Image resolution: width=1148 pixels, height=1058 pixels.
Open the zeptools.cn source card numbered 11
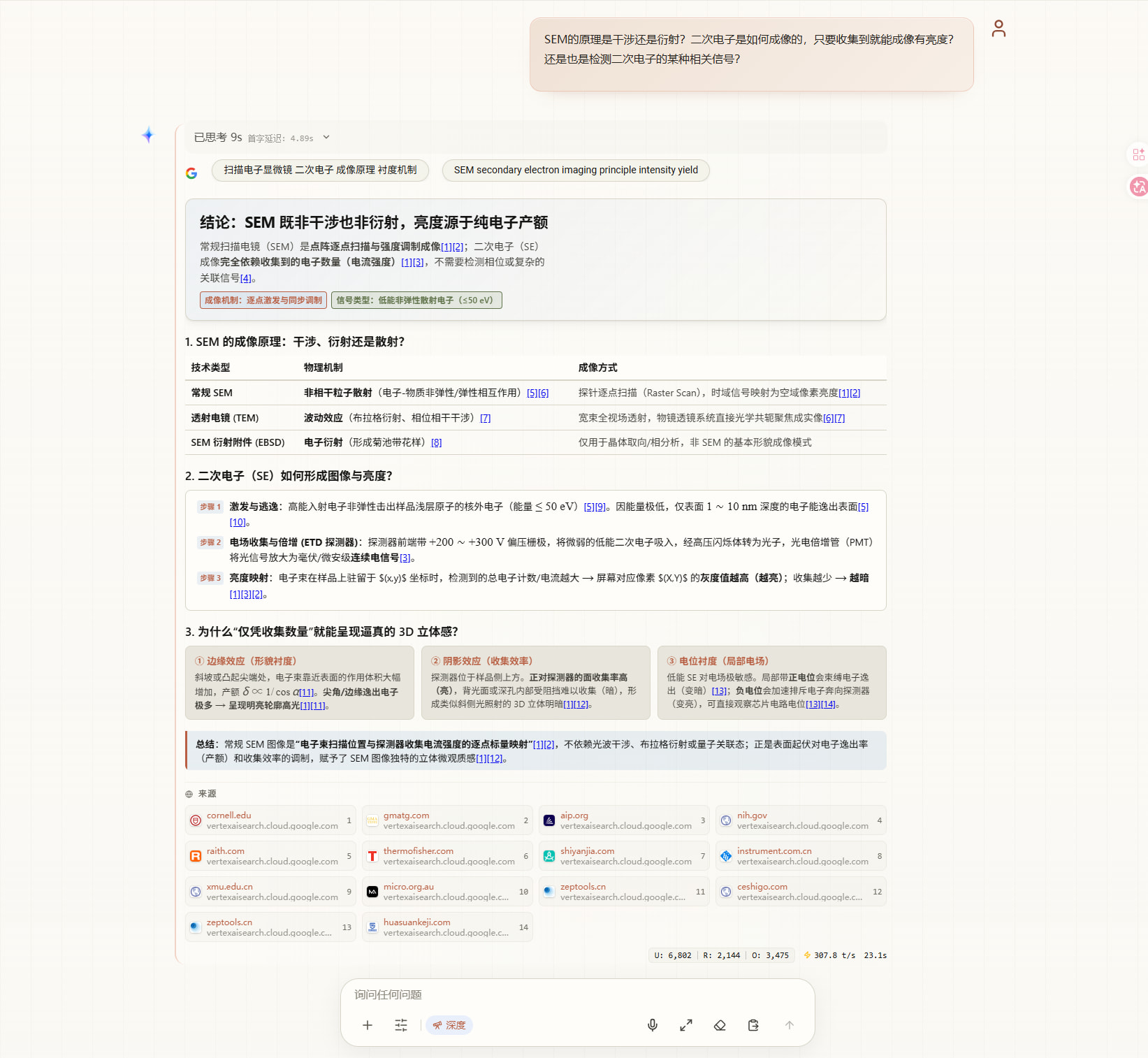624,892
